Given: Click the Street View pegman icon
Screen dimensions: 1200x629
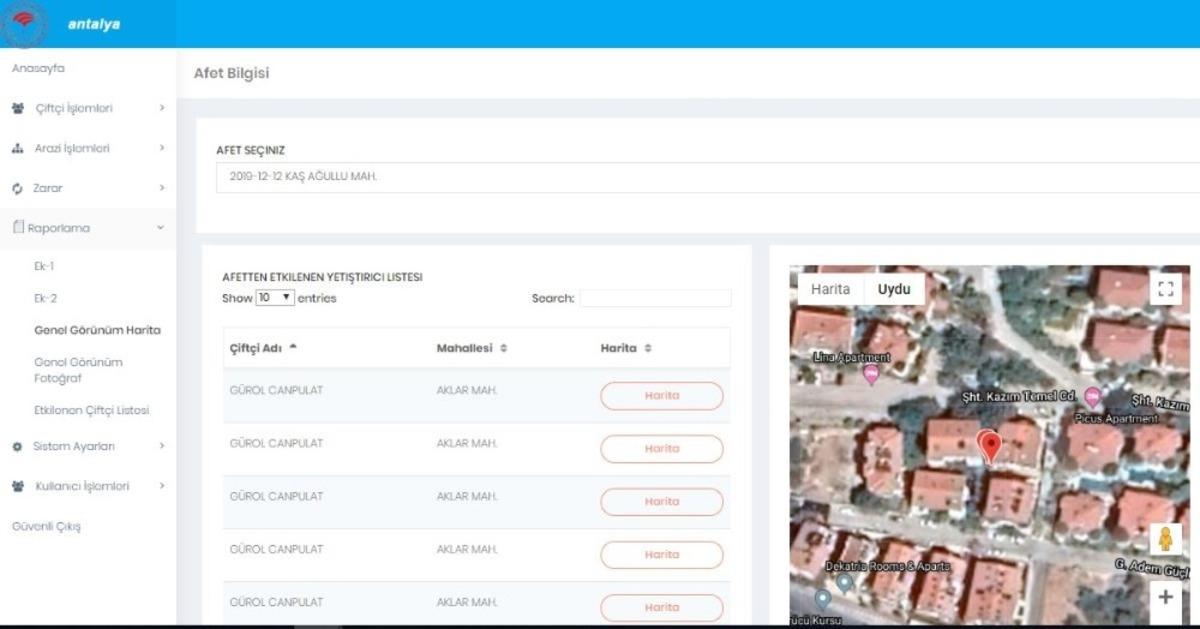Looking at the screenshot, I should tap(1165, 541).
